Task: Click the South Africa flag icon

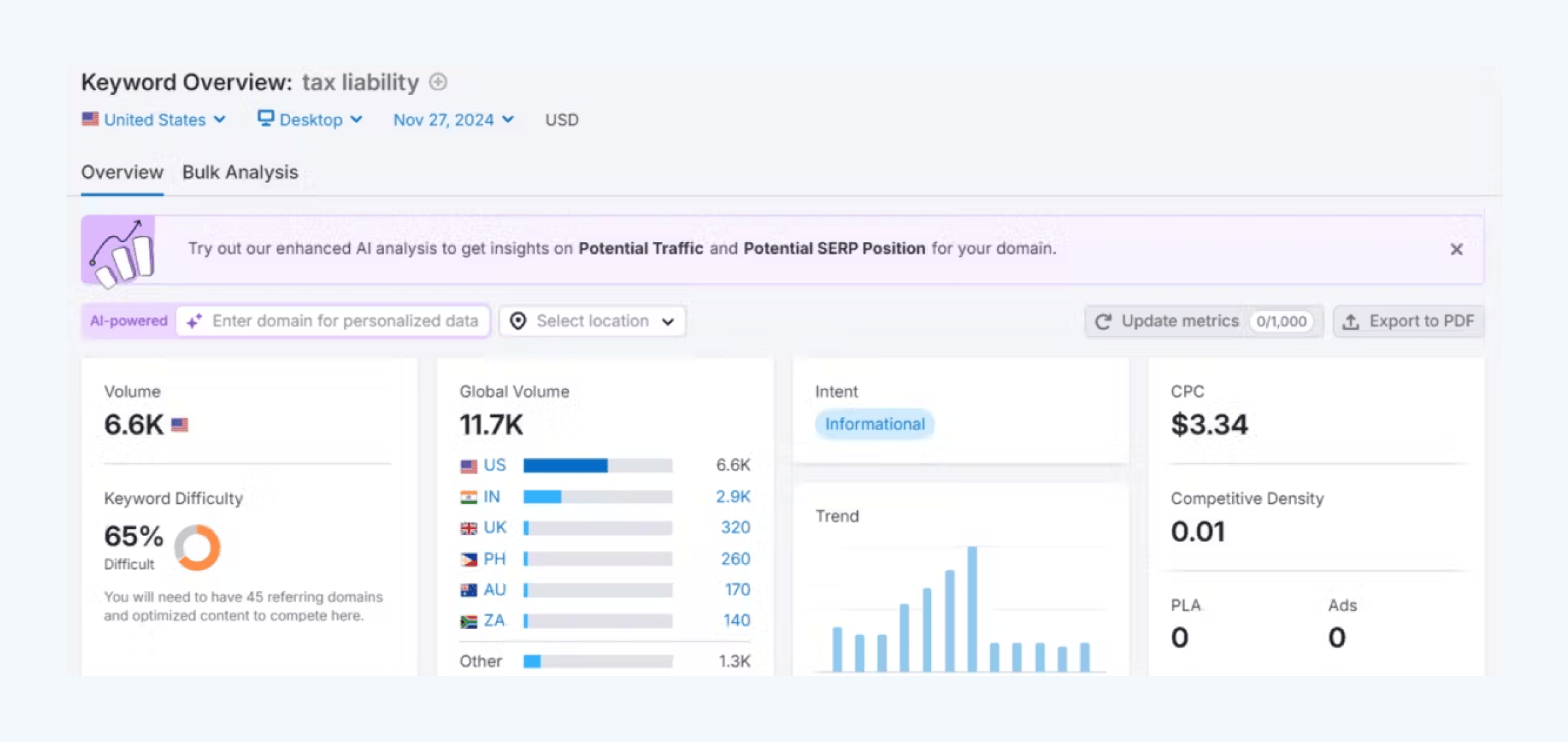Action: (x=468, y=621)
